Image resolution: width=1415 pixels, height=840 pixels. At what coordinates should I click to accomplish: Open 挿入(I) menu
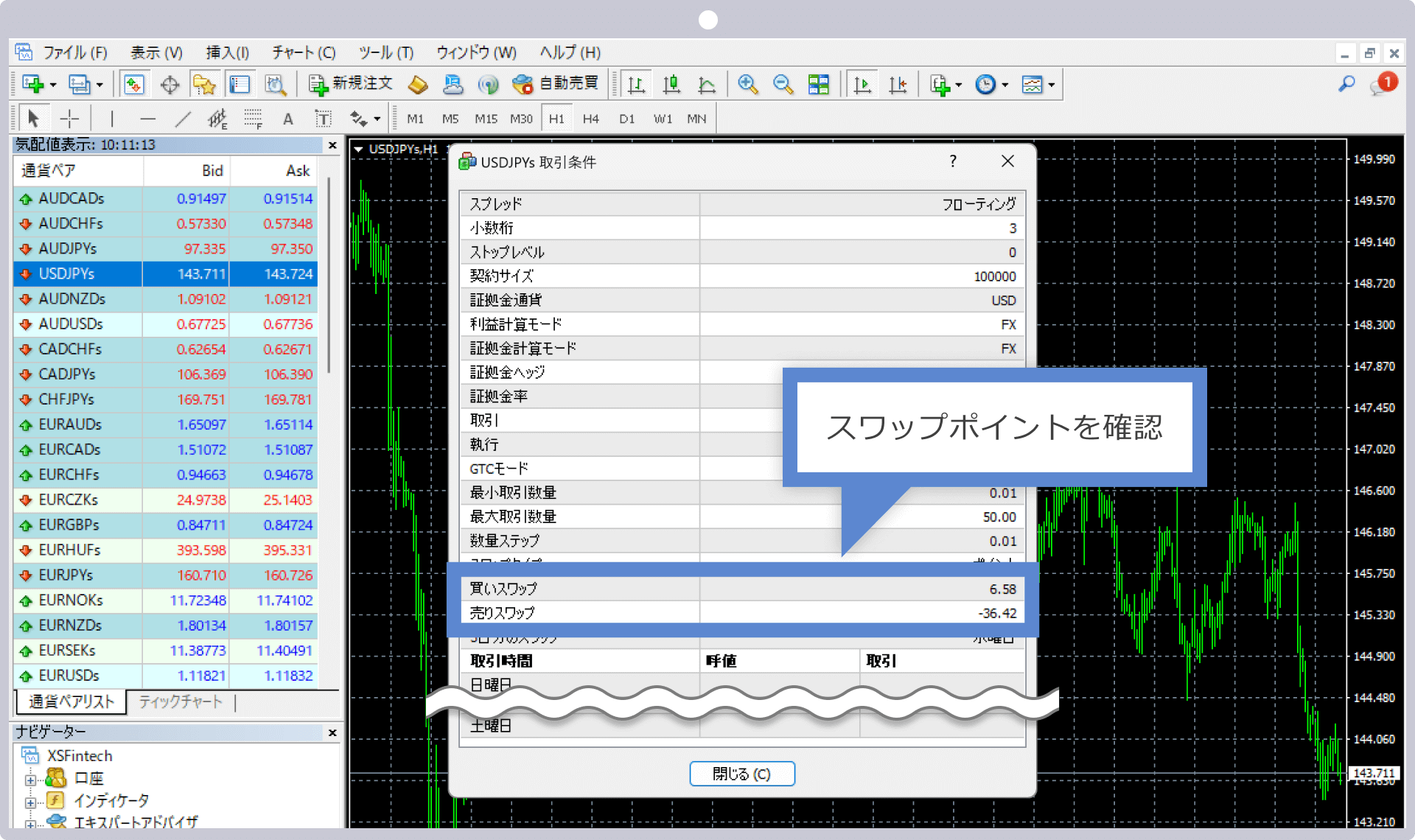tap(227, 53)
